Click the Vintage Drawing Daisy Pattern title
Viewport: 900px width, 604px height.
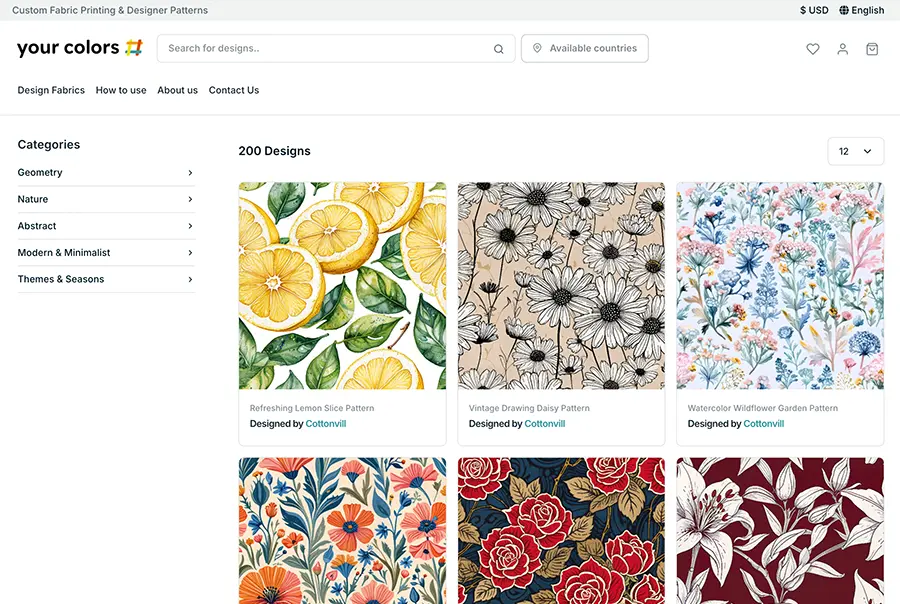pos(529,408)
